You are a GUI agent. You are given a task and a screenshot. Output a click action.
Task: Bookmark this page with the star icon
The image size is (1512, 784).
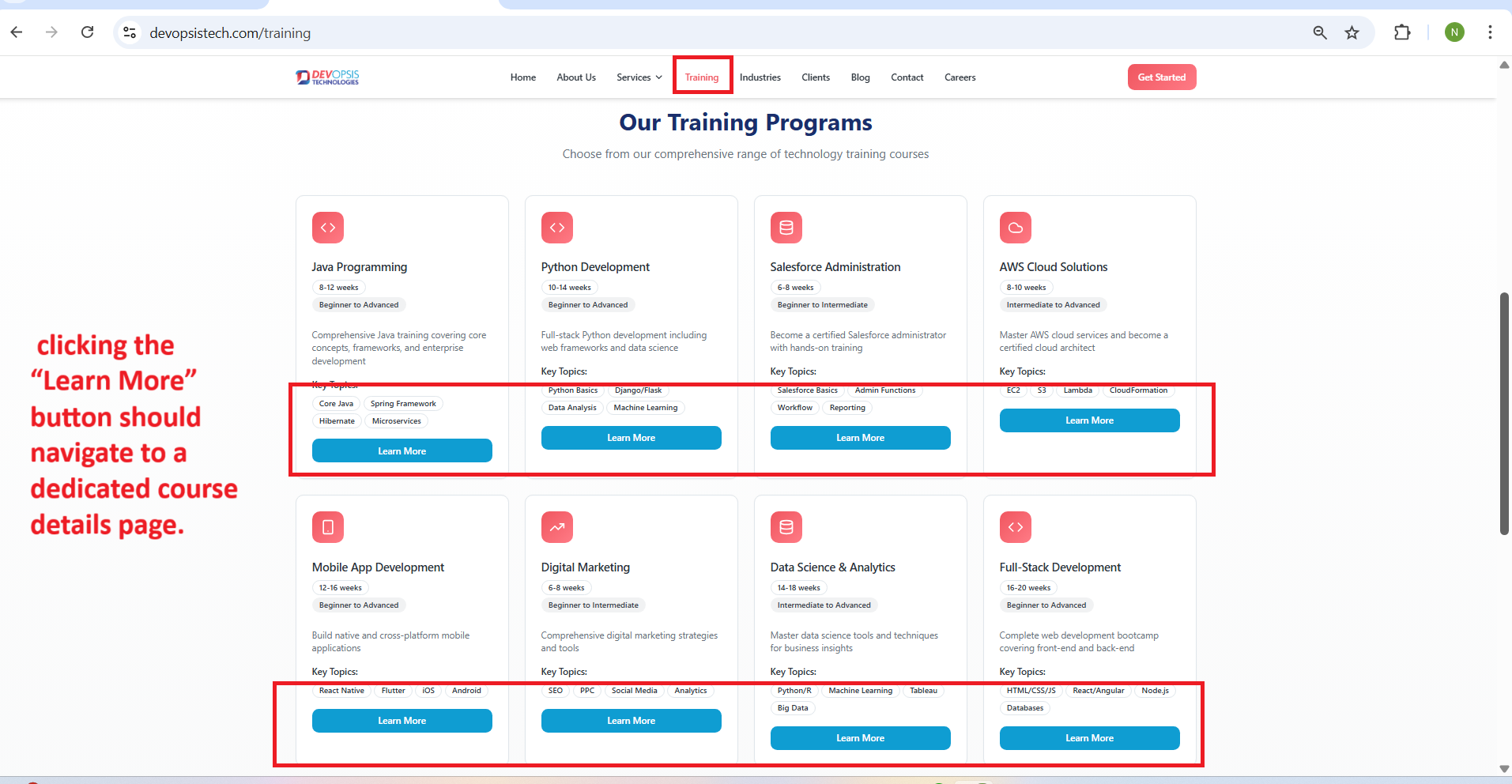pyautogui.click(x=1352, y=32)
